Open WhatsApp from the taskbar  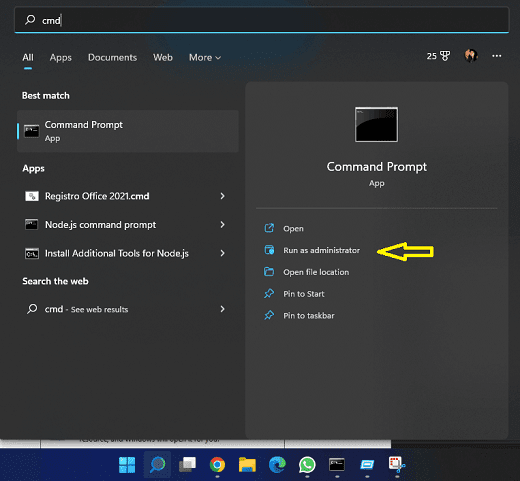[x=307, y=465]
